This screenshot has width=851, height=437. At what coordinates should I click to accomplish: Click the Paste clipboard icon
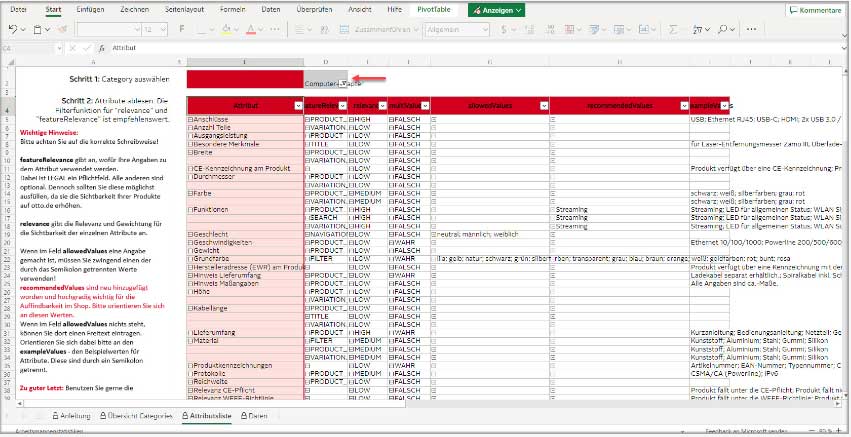point(38,29)
